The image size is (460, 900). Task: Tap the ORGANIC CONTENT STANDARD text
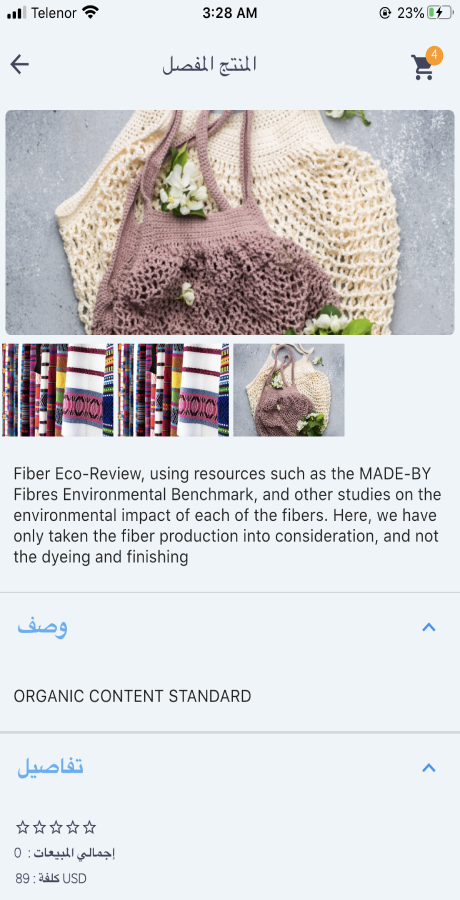pyautogui.click(x=132, y=696)
